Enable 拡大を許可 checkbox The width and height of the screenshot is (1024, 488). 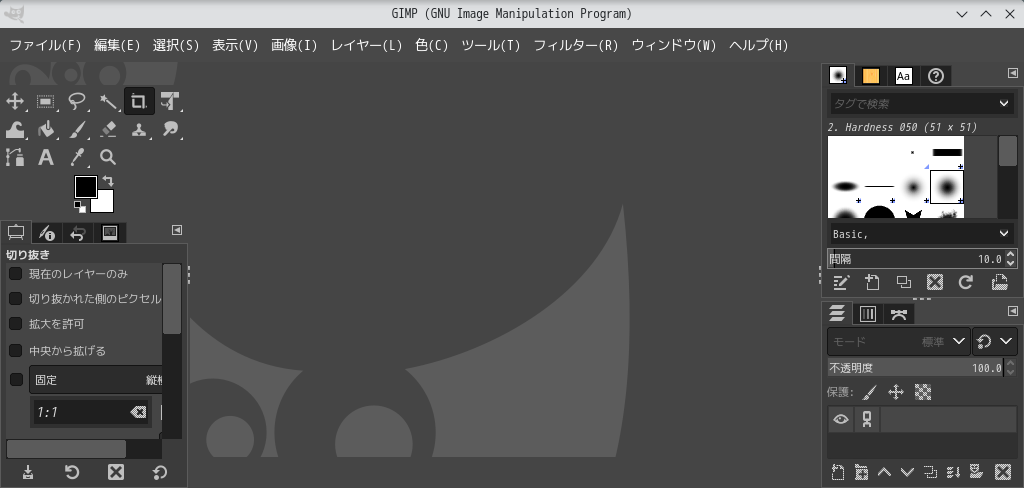15,324
